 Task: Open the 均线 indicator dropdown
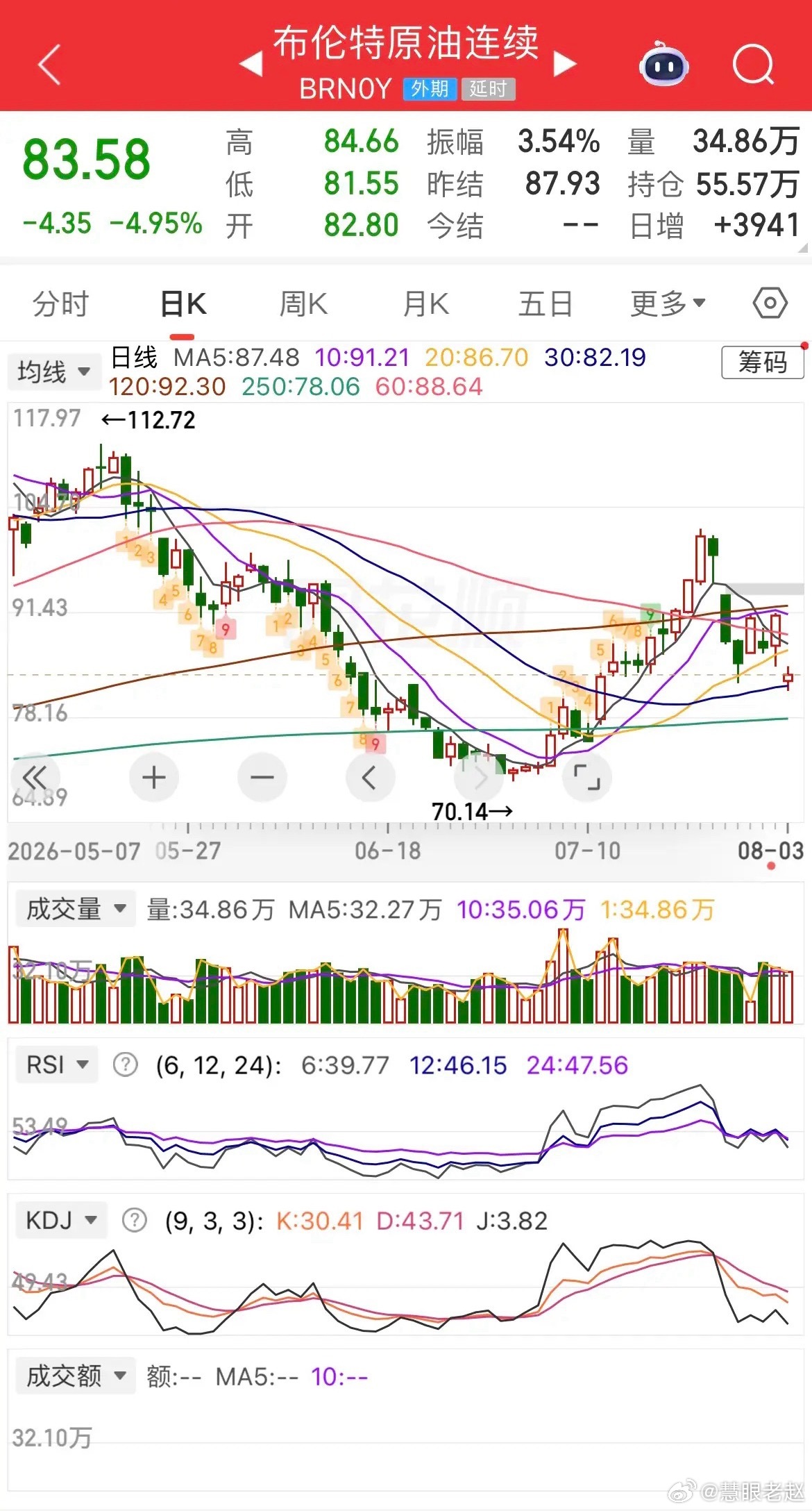[54, 372]
